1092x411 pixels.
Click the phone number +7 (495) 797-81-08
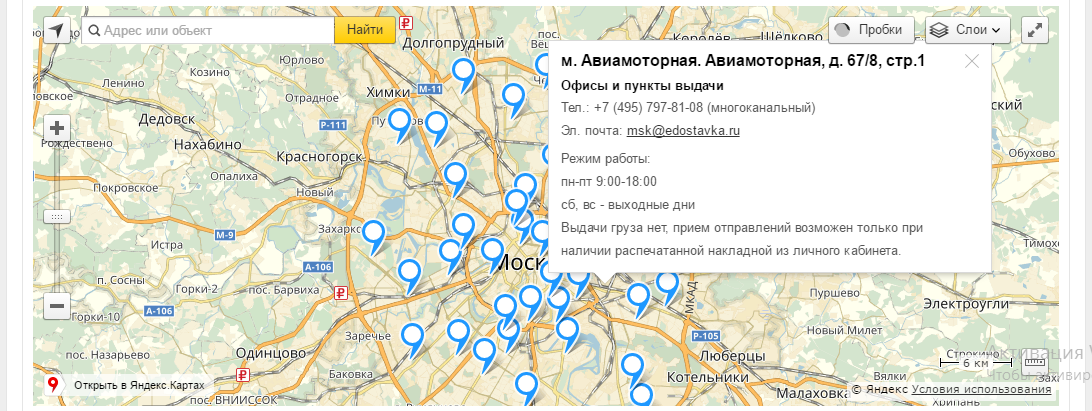coord(649,108)
